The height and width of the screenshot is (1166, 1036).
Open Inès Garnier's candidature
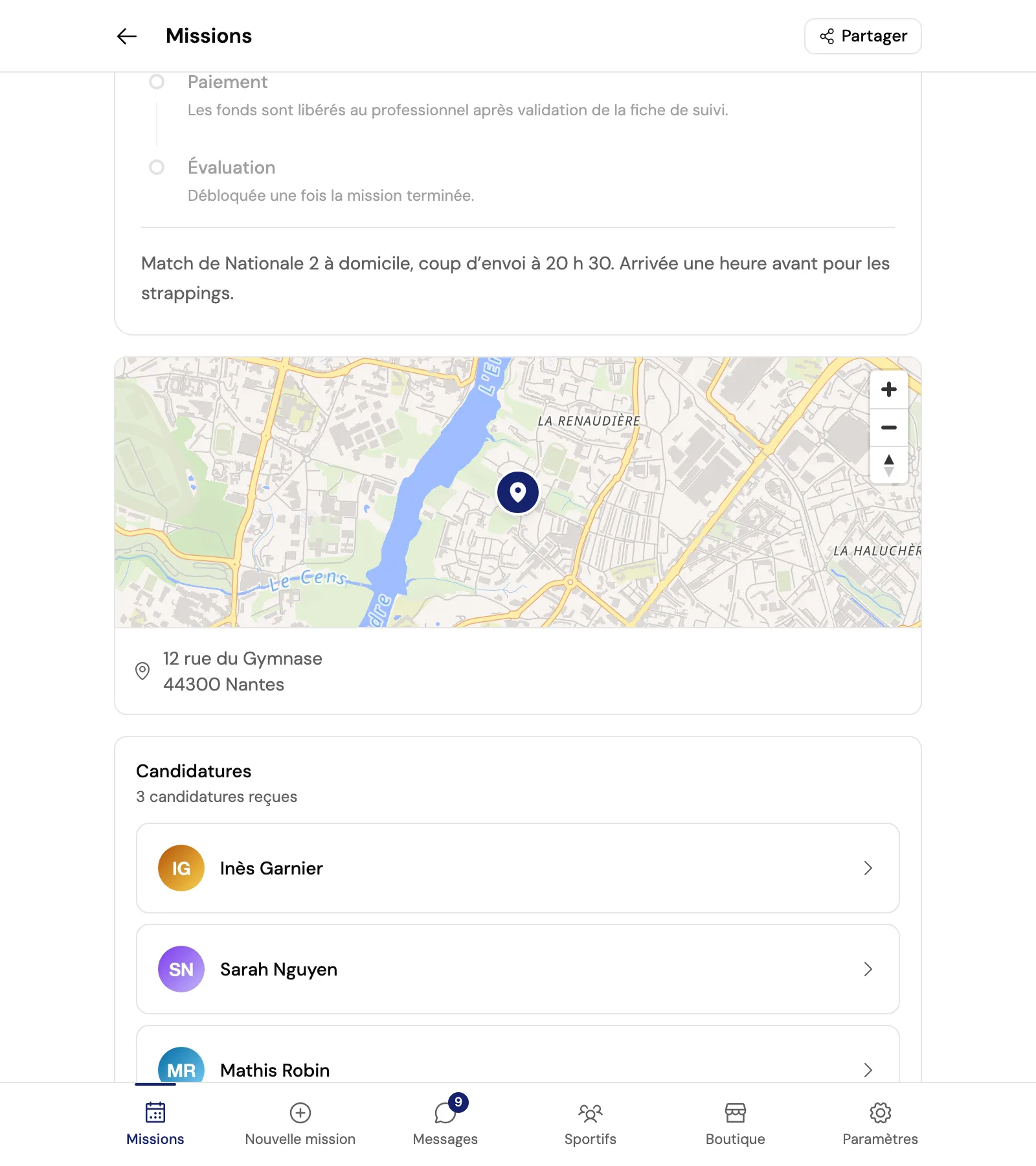518,868
